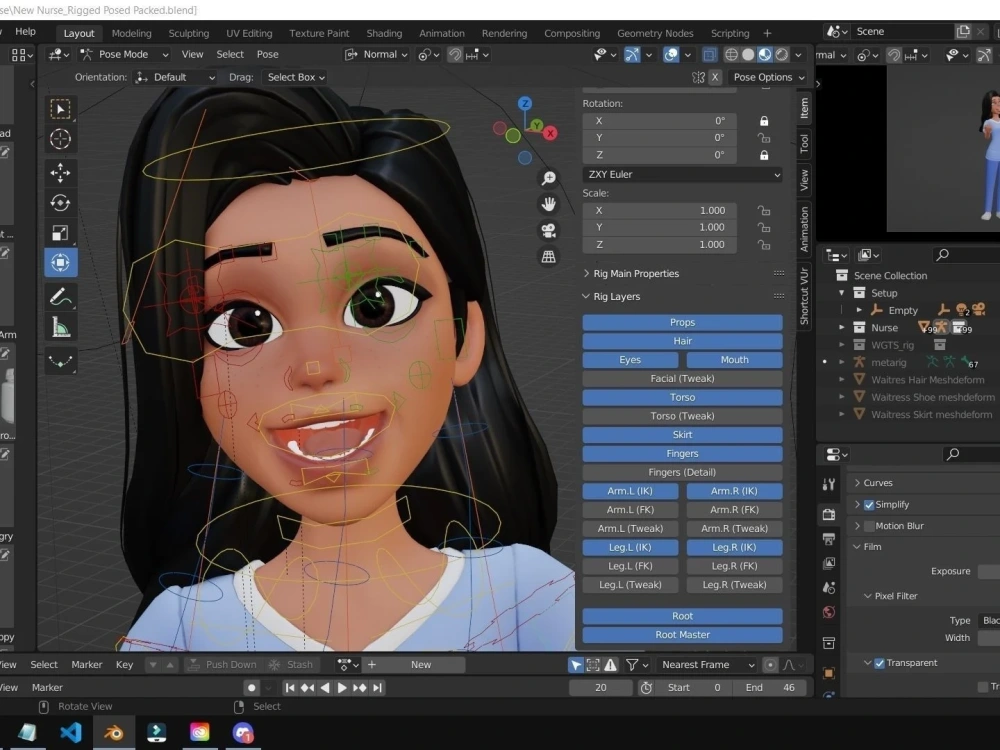
Task: Select the Scale tool
Action: pos(61,233)
